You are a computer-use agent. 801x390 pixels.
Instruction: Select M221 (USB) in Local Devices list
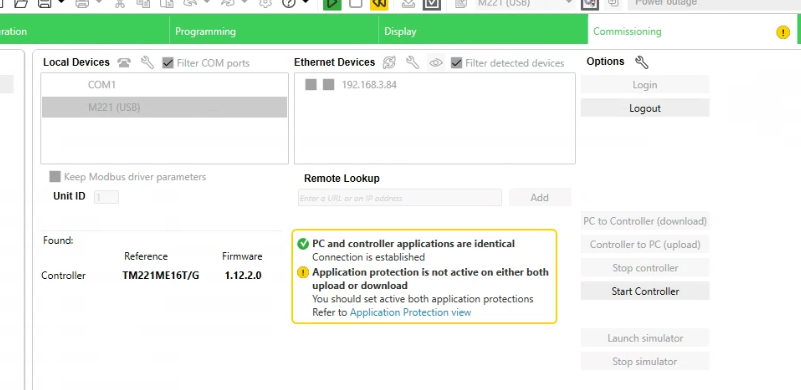coord(164,107)
